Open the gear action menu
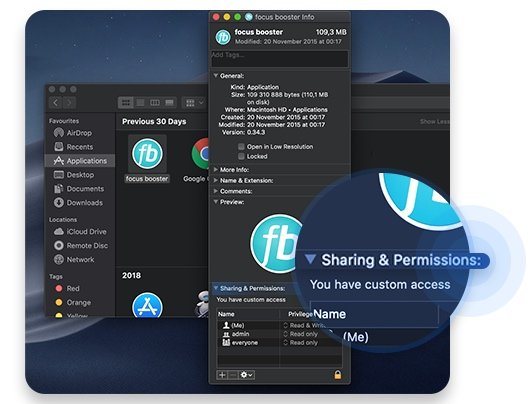Image resolution: width=530 pixels, height=404 pixels. (x=246, y=375)
